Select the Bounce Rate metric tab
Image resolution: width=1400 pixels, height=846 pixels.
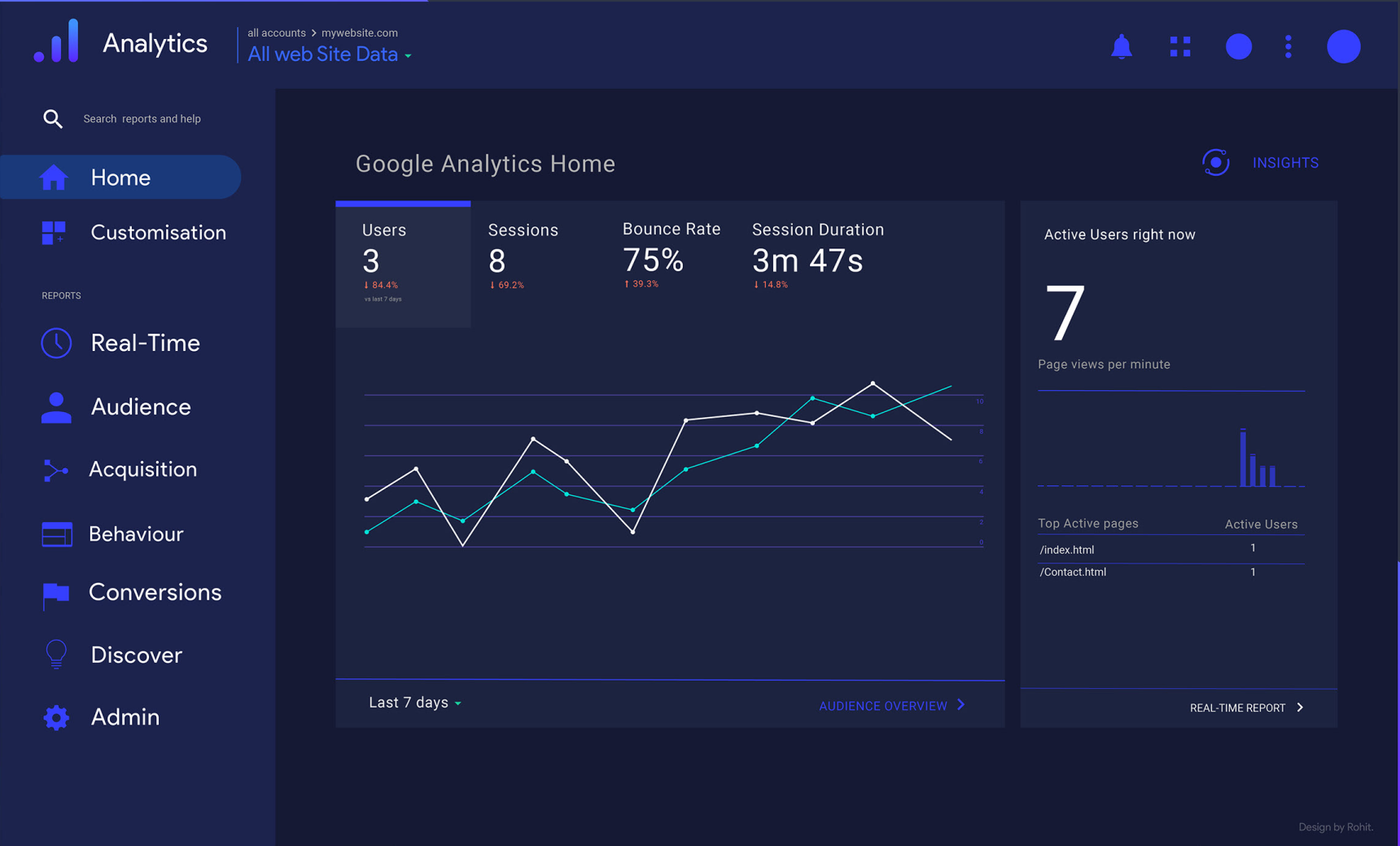(x=672, y=256)
